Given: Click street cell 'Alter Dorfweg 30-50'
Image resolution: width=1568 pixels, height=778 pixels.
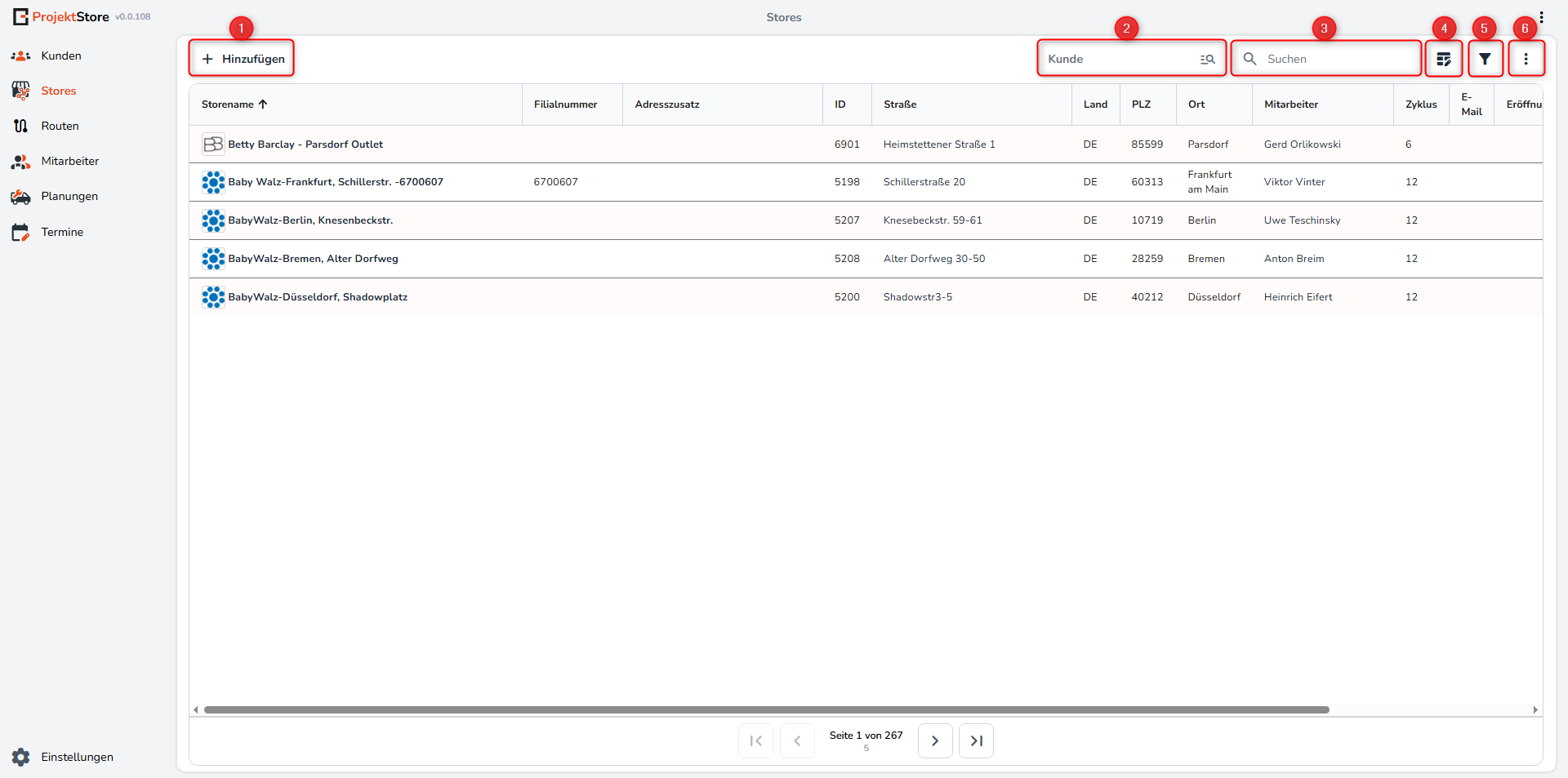Looking at the screenshot, I should (x=934, y=259).
